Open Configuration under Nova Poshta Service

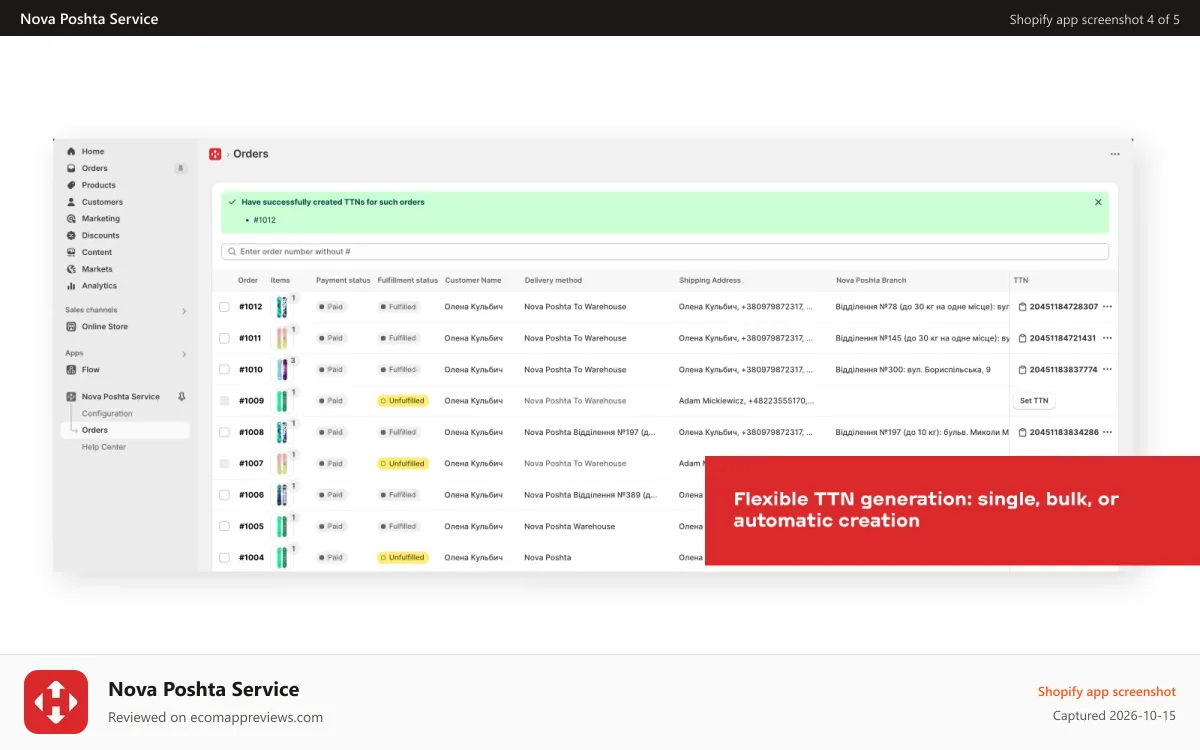click(x=107, y=414)
